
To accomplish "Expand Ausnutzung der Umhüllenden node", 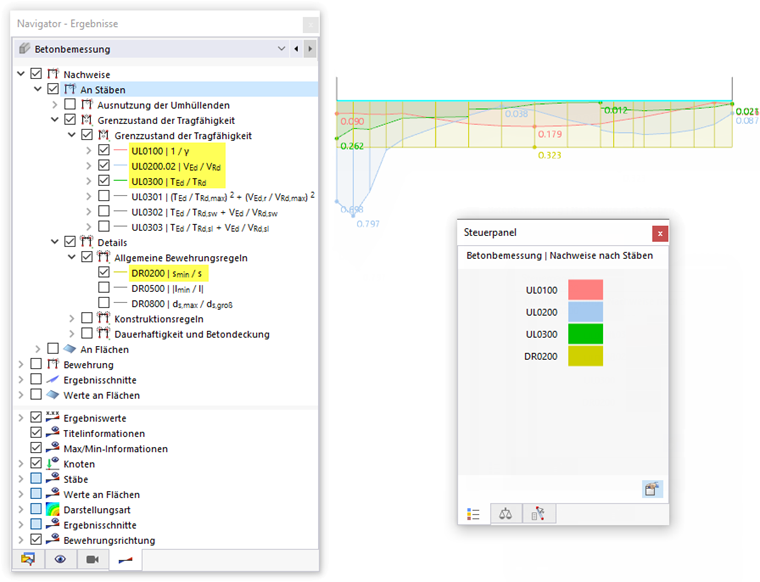I will click(x=55, y=105).
